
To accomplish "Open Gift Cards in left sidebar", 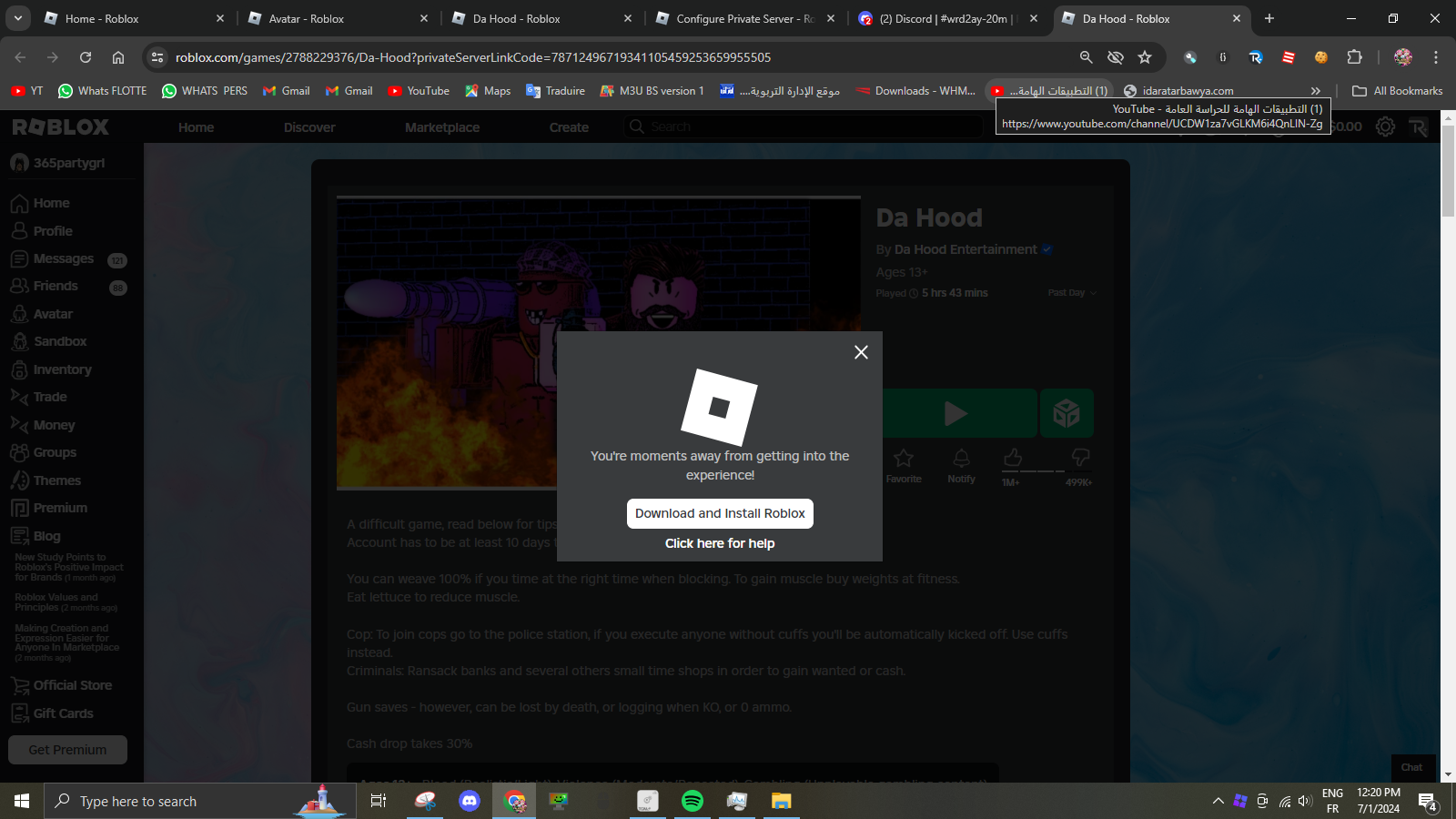I will [x=53, y=713].
